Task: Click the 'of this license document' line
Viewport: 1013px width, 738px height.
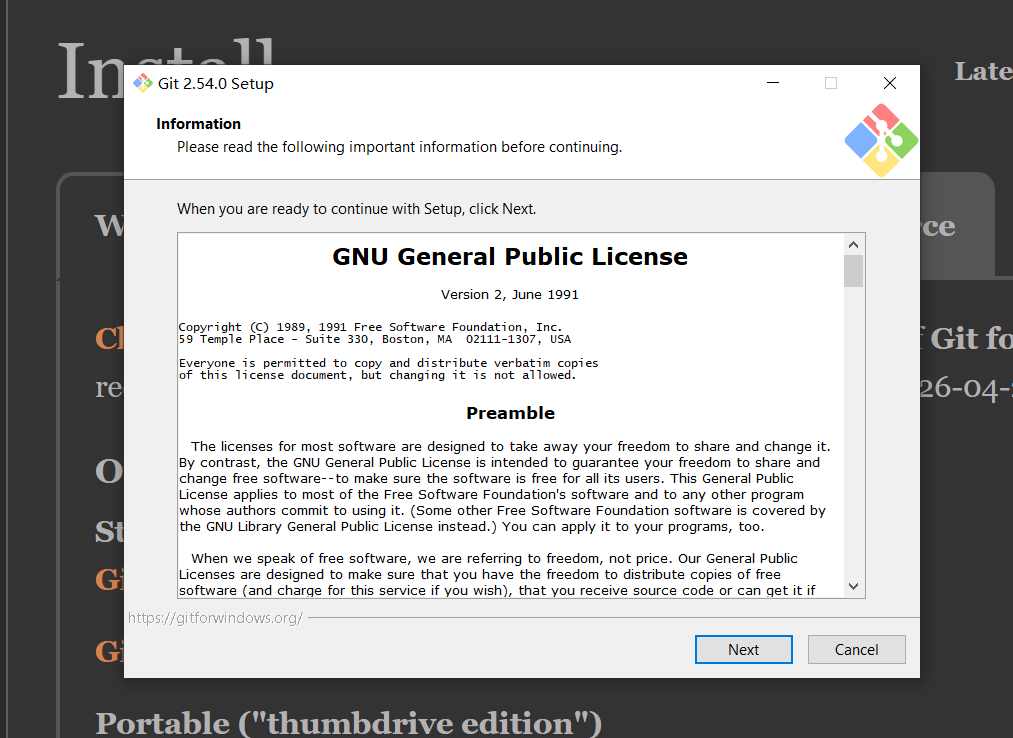Action: tap(377, 375)
